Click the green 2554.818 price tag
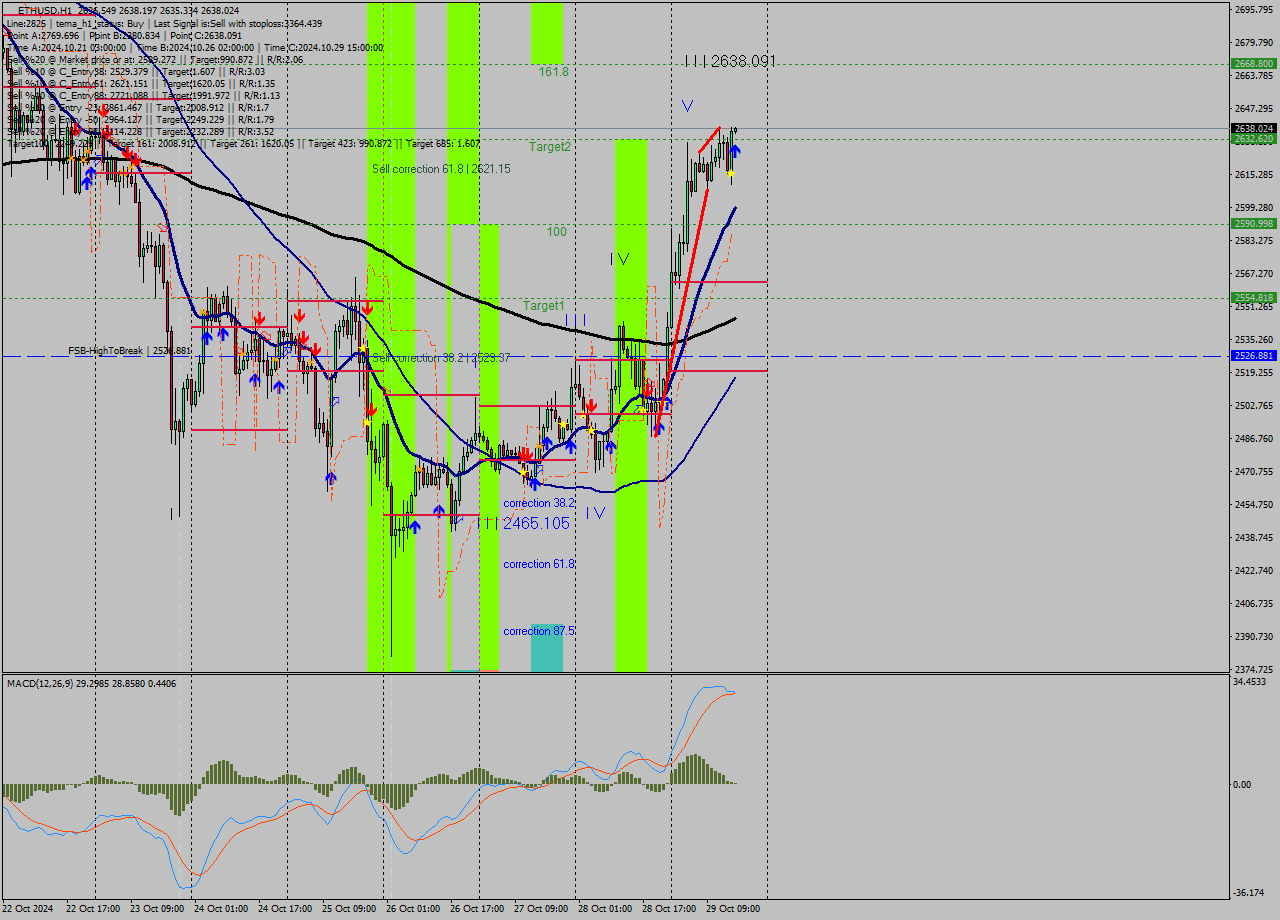 (x=1253, y=297)
